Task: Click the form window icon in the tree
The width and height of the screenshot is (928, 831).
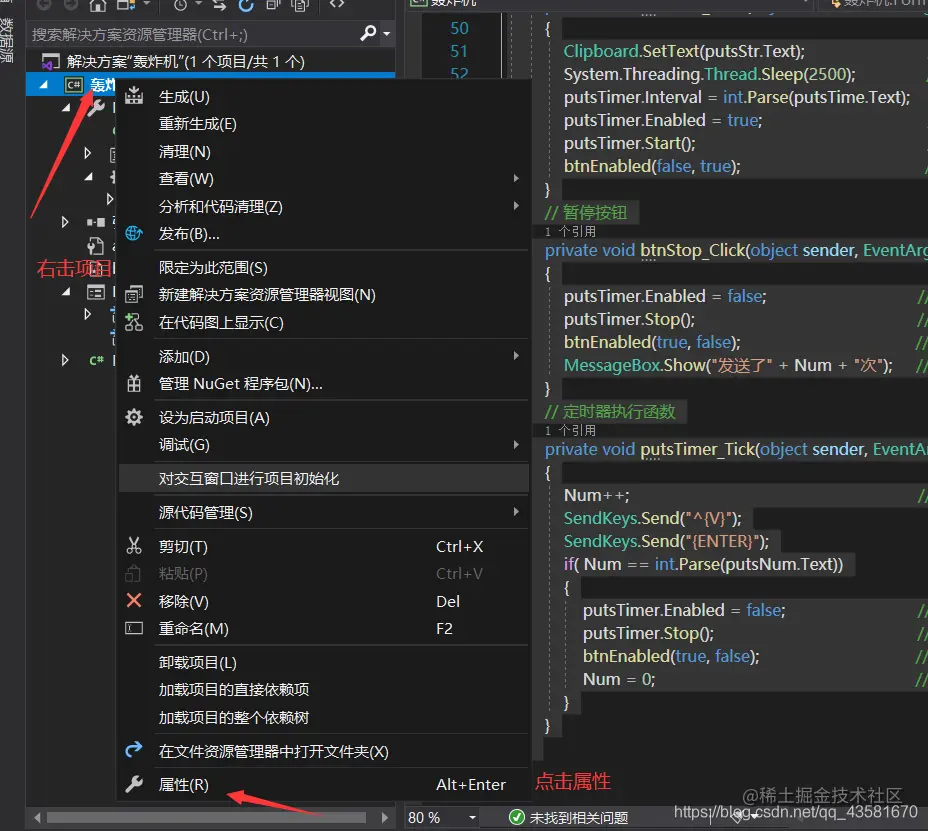Action: [x=96, y=292]
